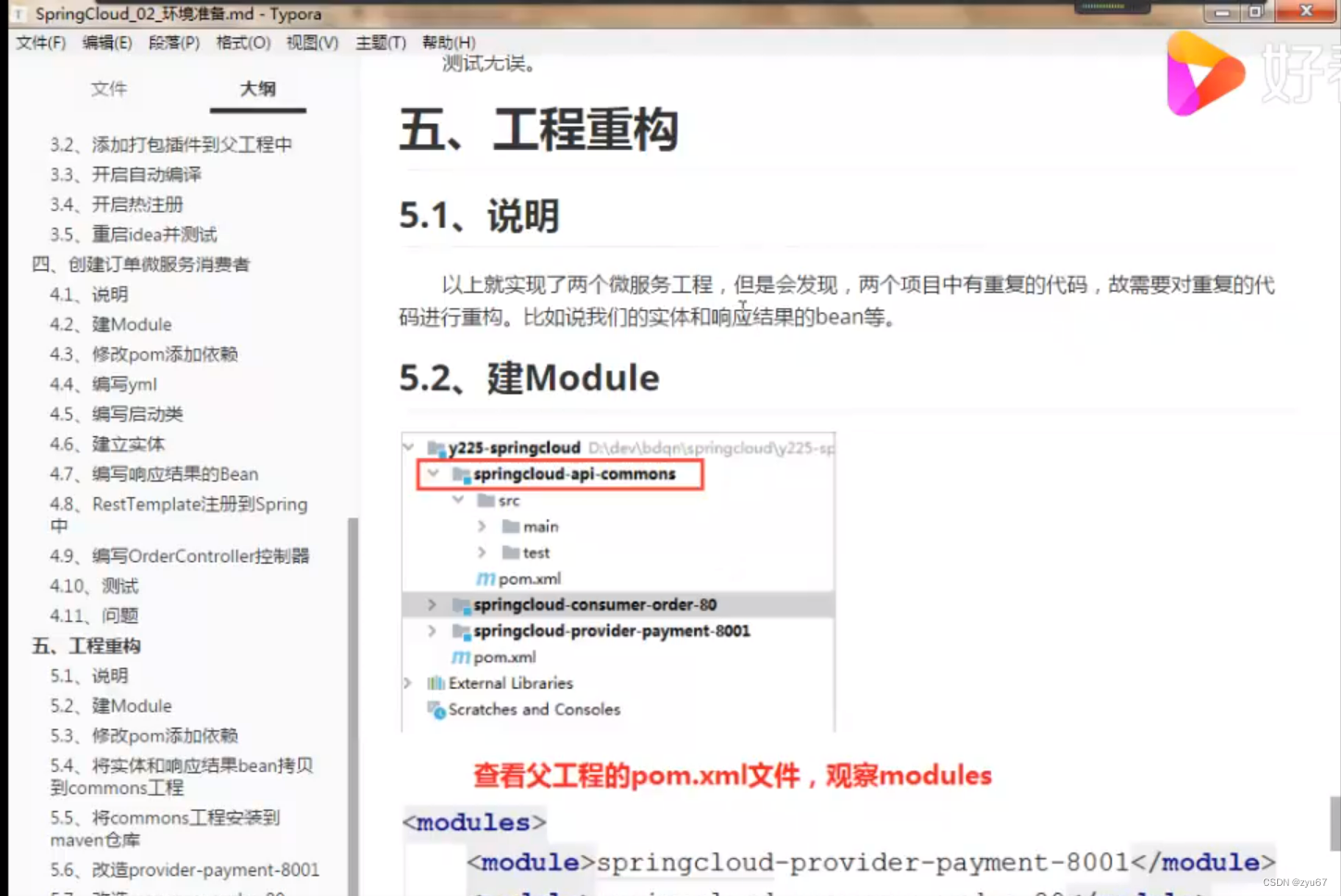Open the 视图(V) menu
Image resolution: width=1341 pixels, height=896 pixels.
coord(312,43)
